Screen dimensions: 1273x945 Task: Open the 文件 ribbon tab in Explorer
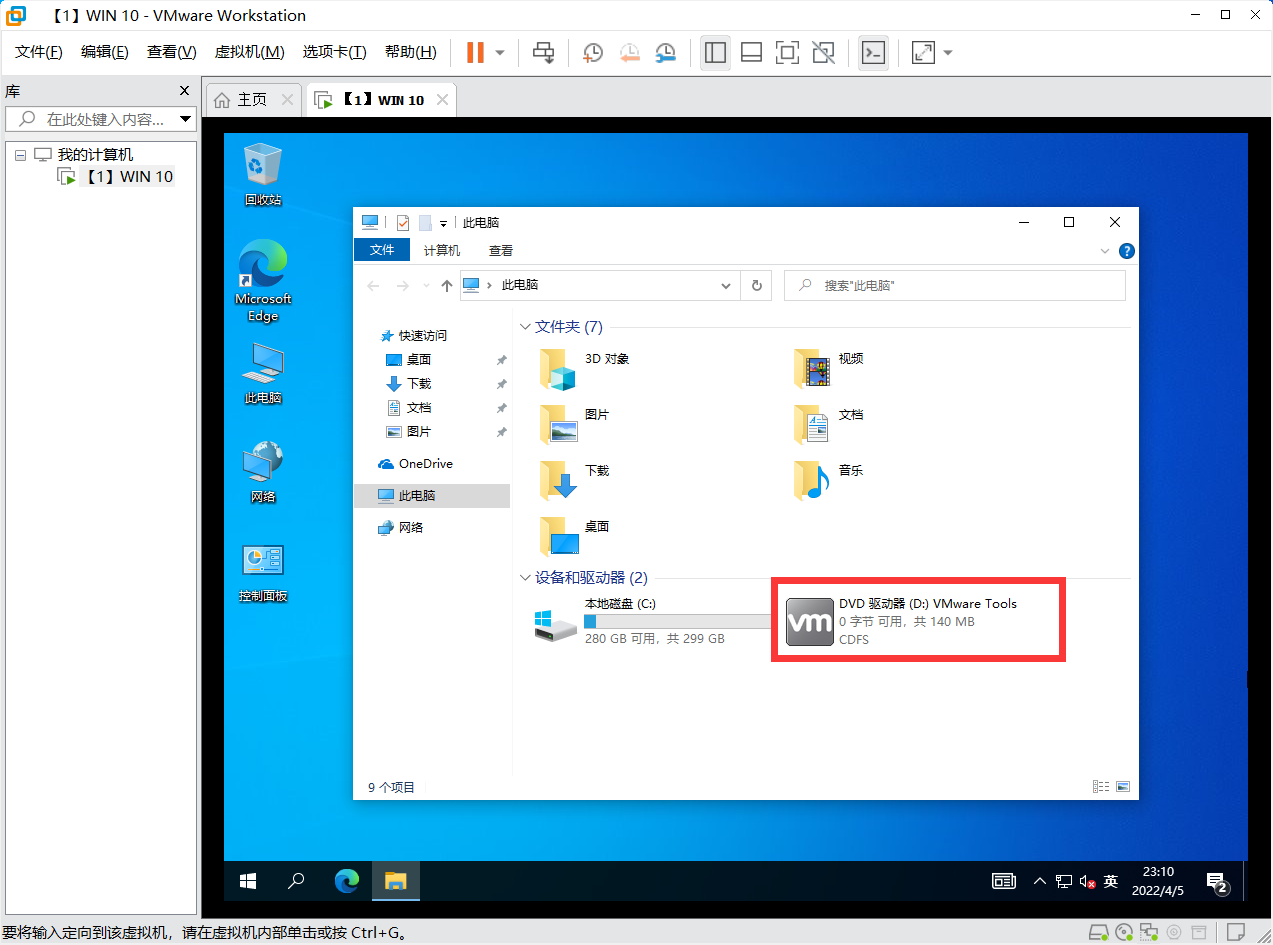(382, 250)
